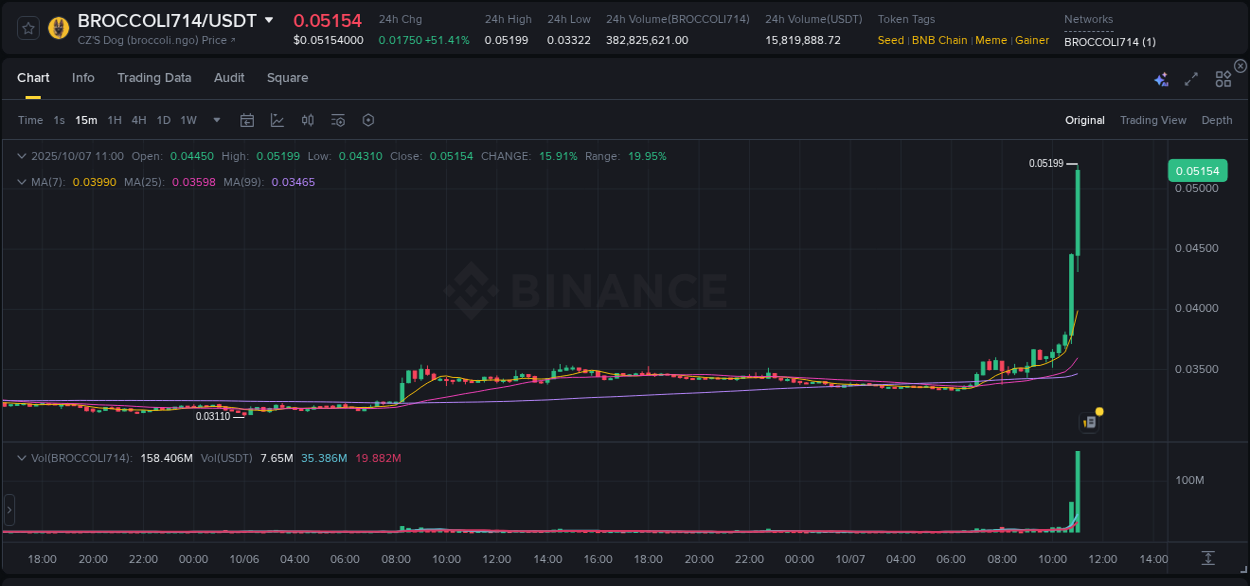This screenshot has height=586, width=1250.
Task: Collapse the Vol indicator row chevron
Action: pos(22,457)
